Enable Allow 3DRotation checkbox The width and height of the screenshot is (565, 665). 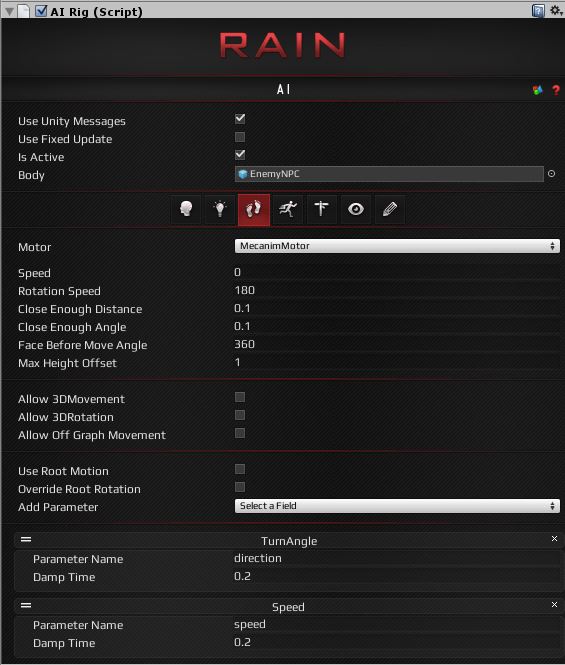(x=240, y=415)
